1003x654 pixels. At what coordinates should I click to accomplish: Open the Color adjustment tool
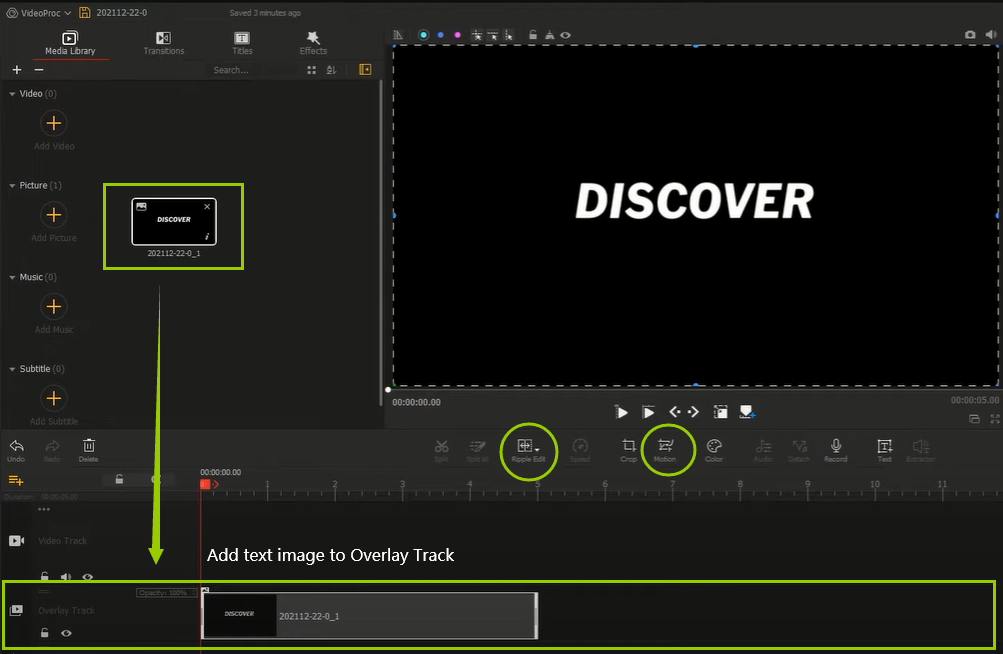click(x=714, y=447)
